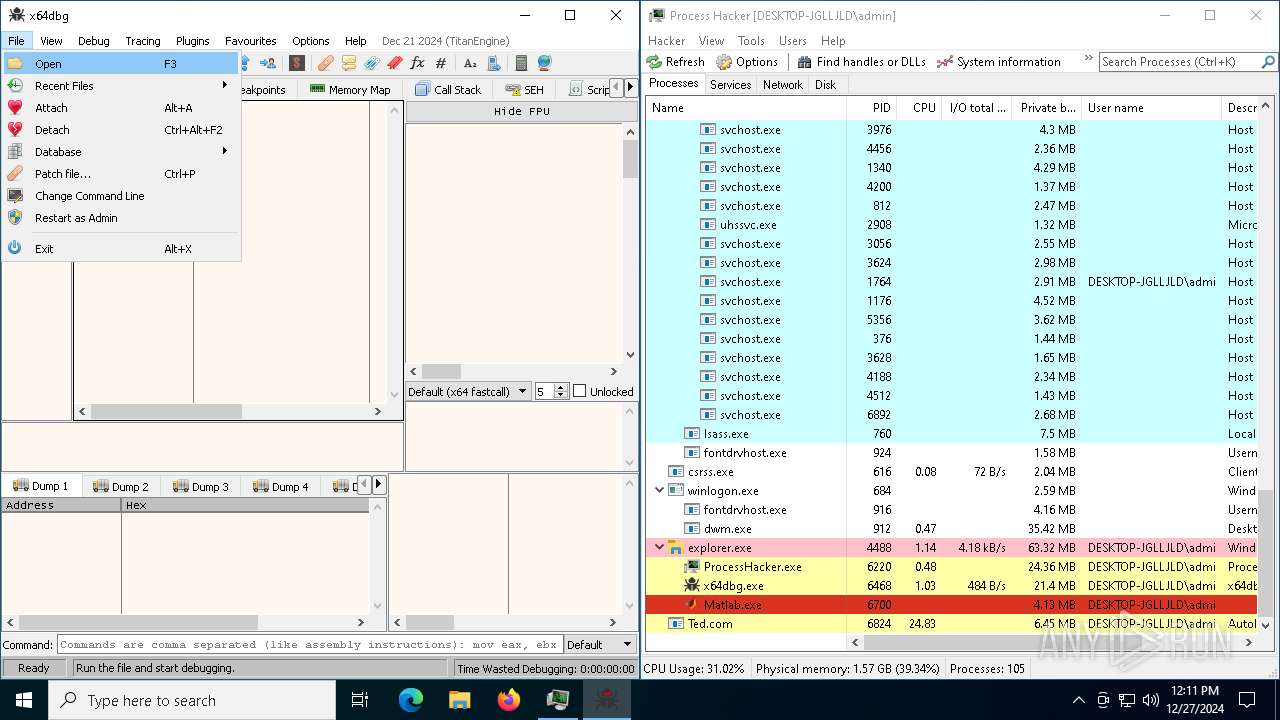The width and height of the screenshot is (1280, 720).
Task: Click the Scylla dollar-sign icon in x64dbg toolbar
Action: [297, 63]
